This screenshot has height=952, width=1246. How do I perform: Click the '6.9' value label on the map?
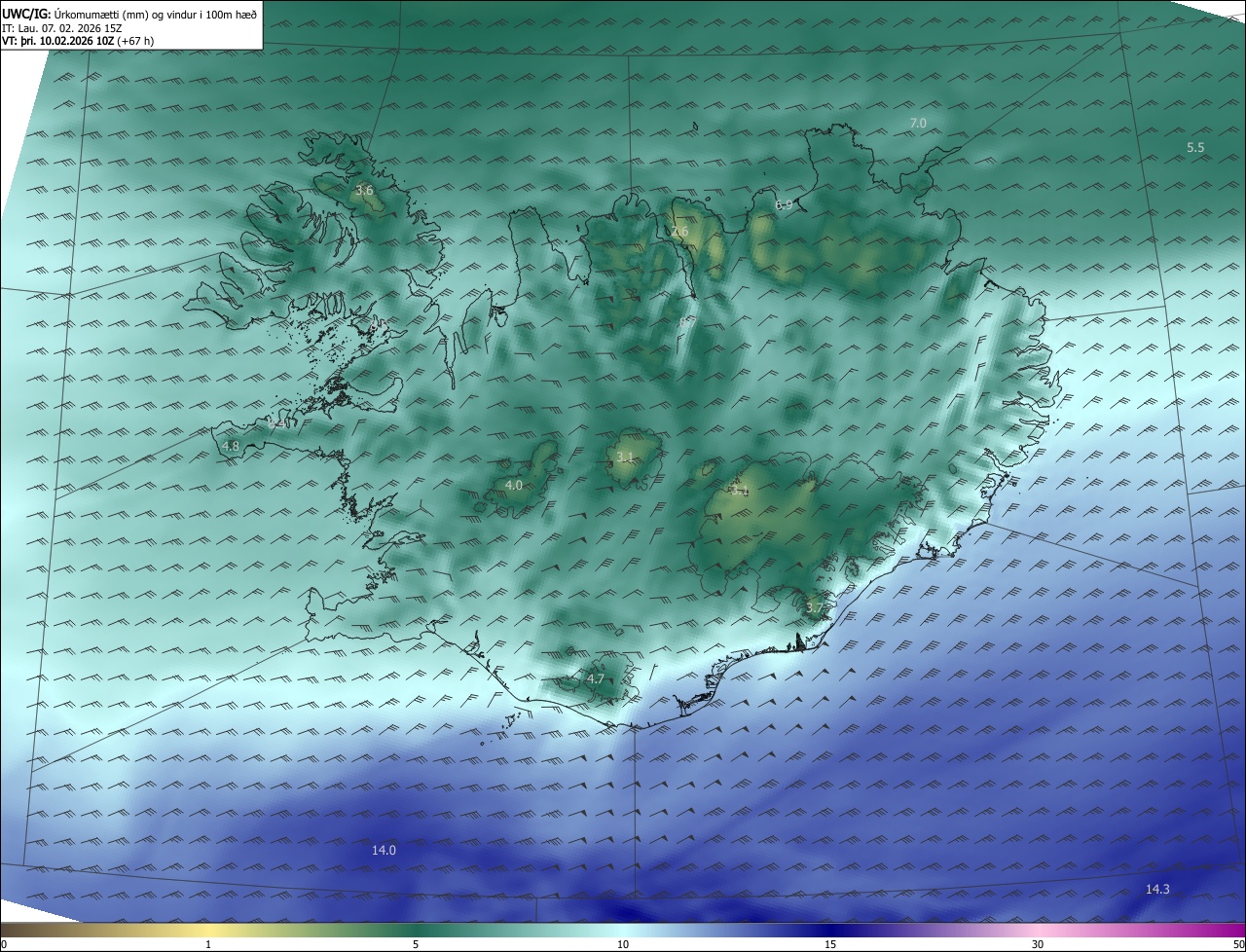784,204
